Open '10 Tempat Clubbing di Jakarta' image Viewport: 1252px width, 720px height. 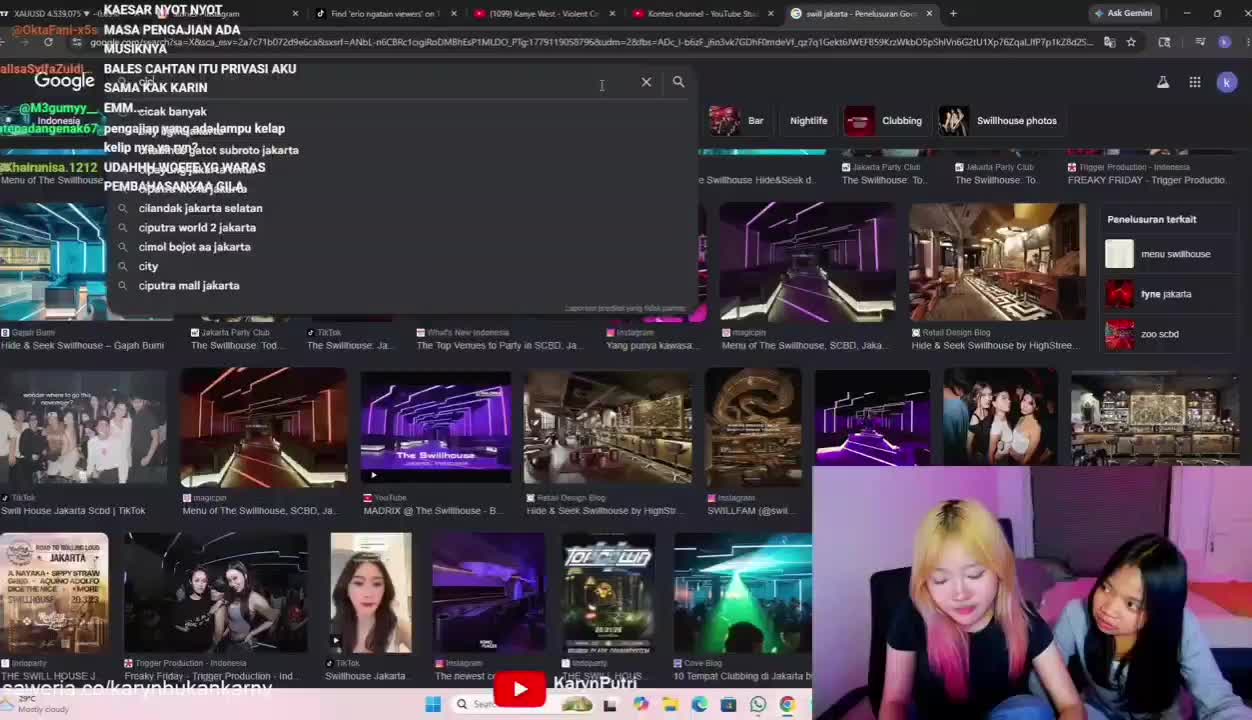click(x=743, y=592)
